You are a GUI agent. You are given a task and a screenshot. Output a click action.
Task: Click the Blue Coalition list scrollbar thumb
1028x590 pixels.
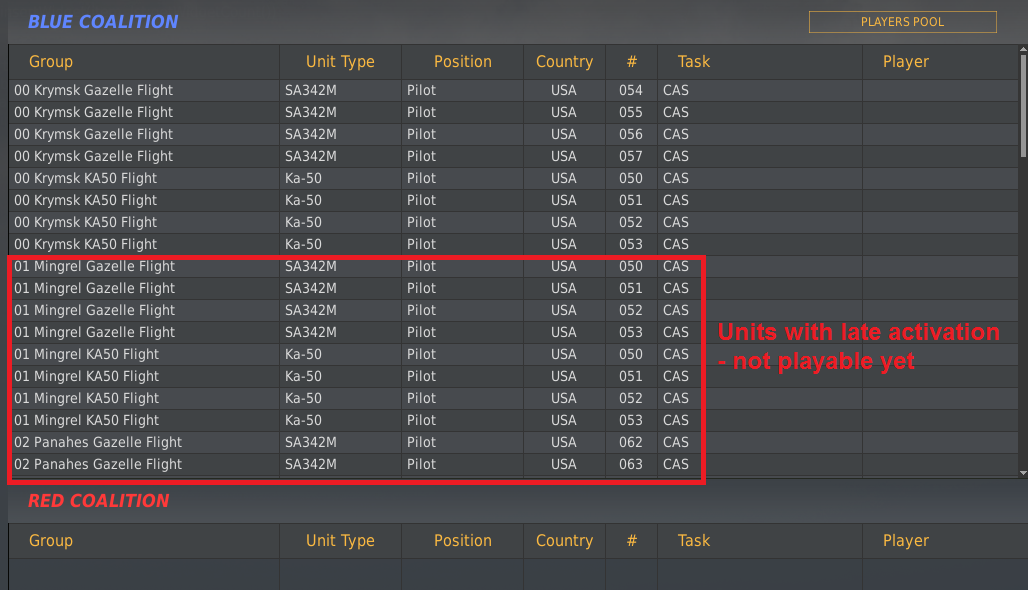(1023, 106)
